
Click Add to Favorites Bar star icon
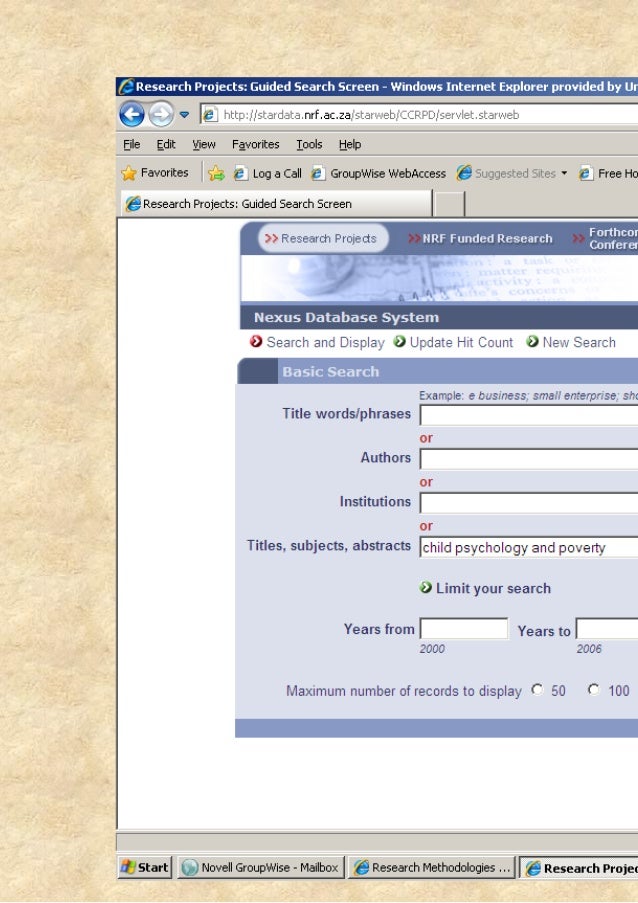pyautogui.click(x=217, y=173)
